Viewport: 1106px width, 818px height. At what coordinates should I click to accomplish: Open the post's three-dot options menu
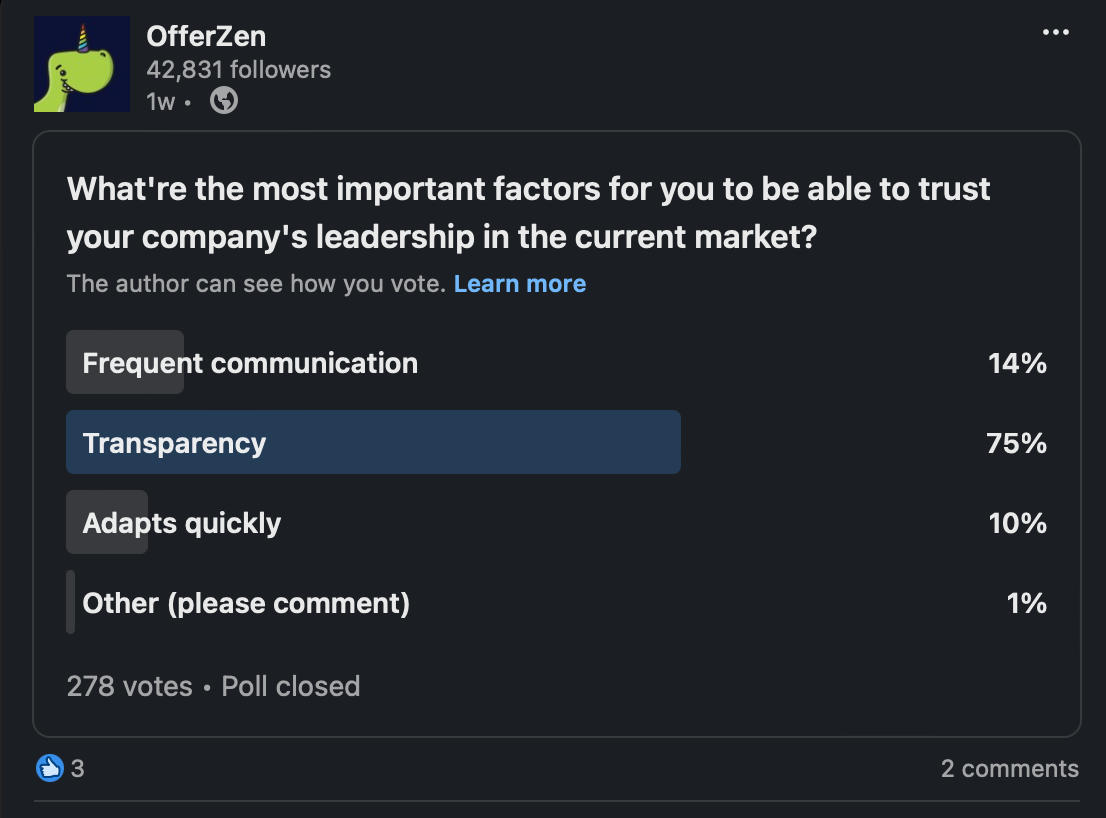[1055, 33]
